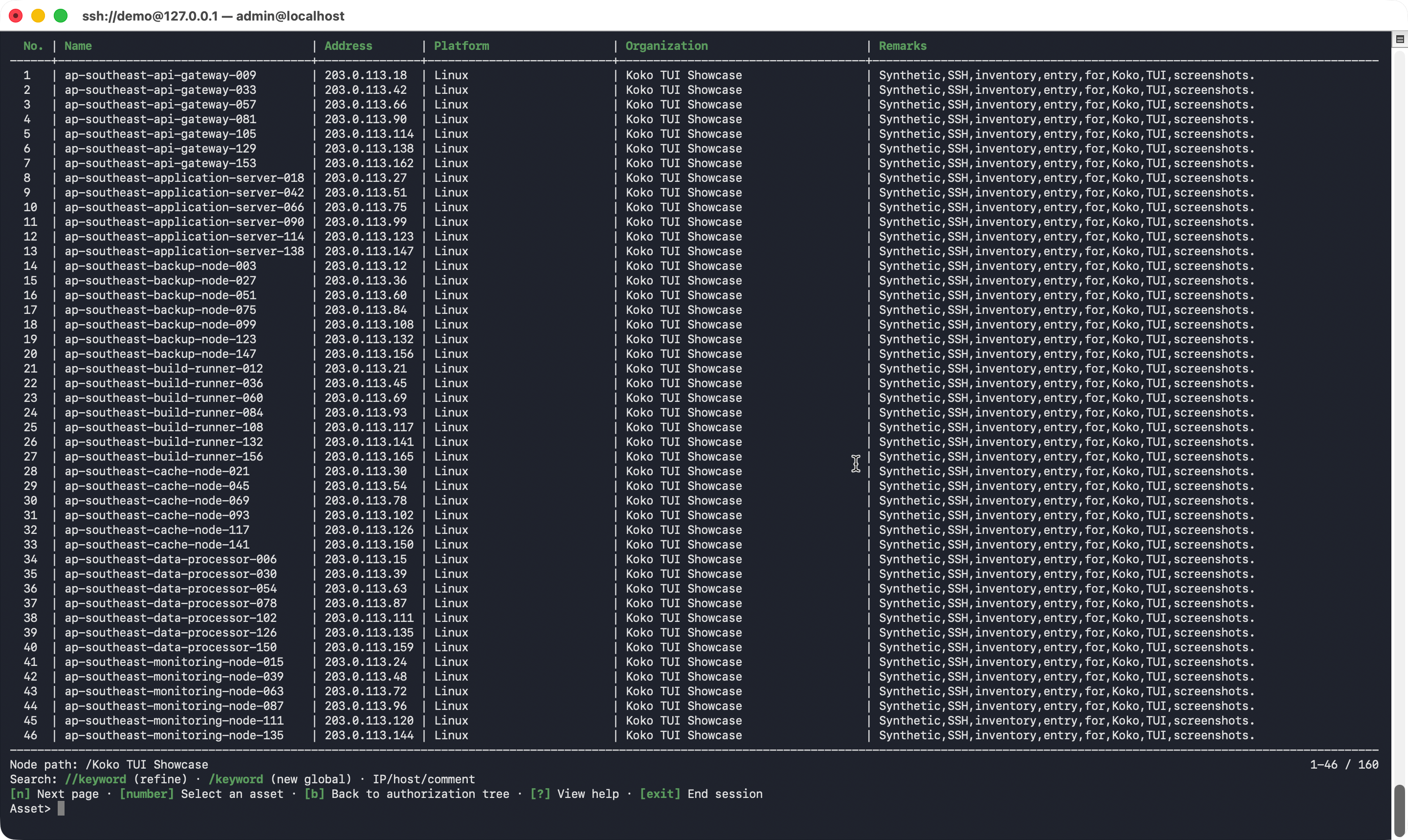This screenshot has width=1408, height=840.
Task: Select row ap-southeast-data-processor-150
Action: [x=694, y=647]
